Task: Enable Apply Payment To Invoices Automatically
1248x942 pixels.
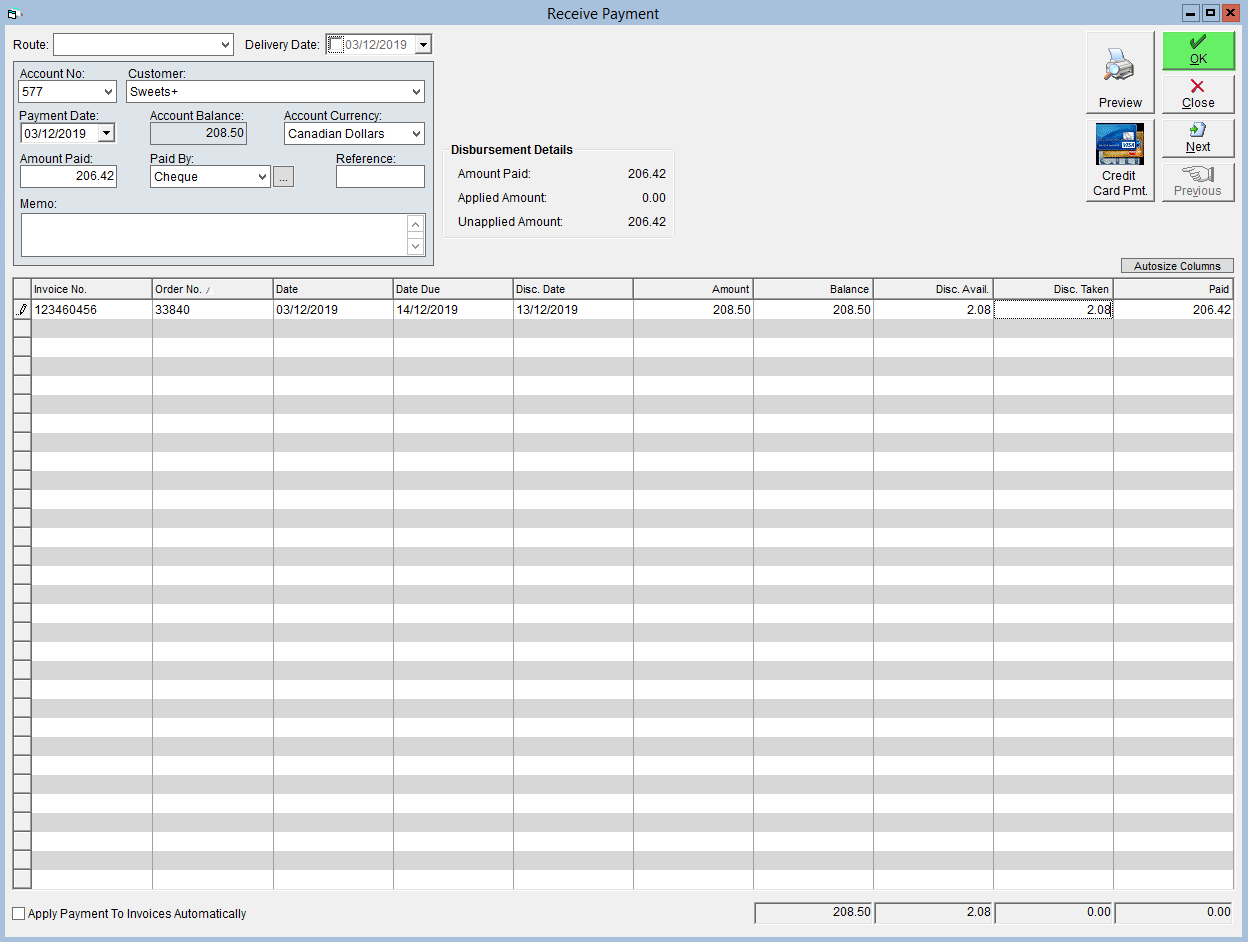Action: click(19, 913)
